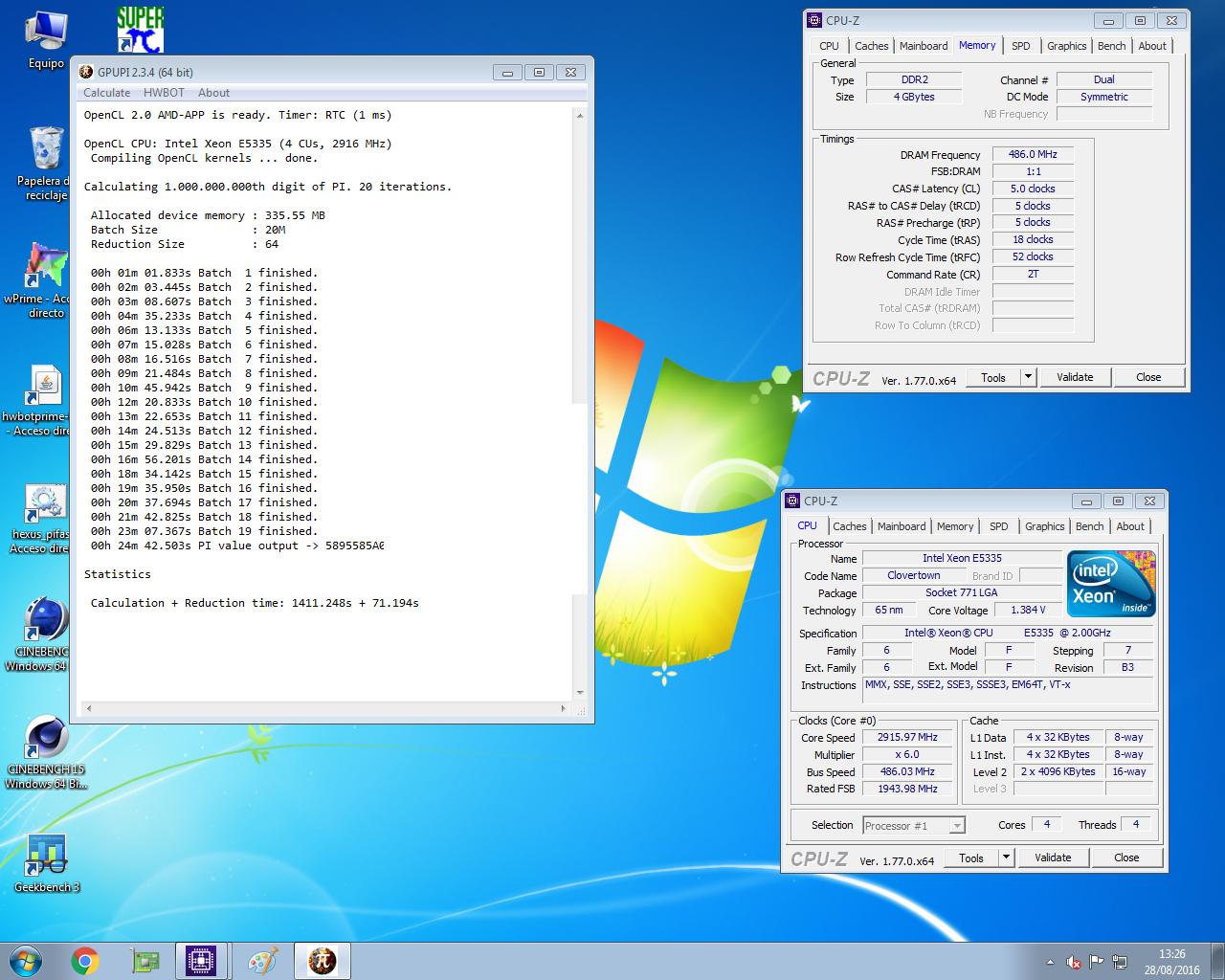Viewport: 1225px width, 980px height.
Task: Click GPUPI horizontal scrollbar right arrow
Action: (563, 709)
